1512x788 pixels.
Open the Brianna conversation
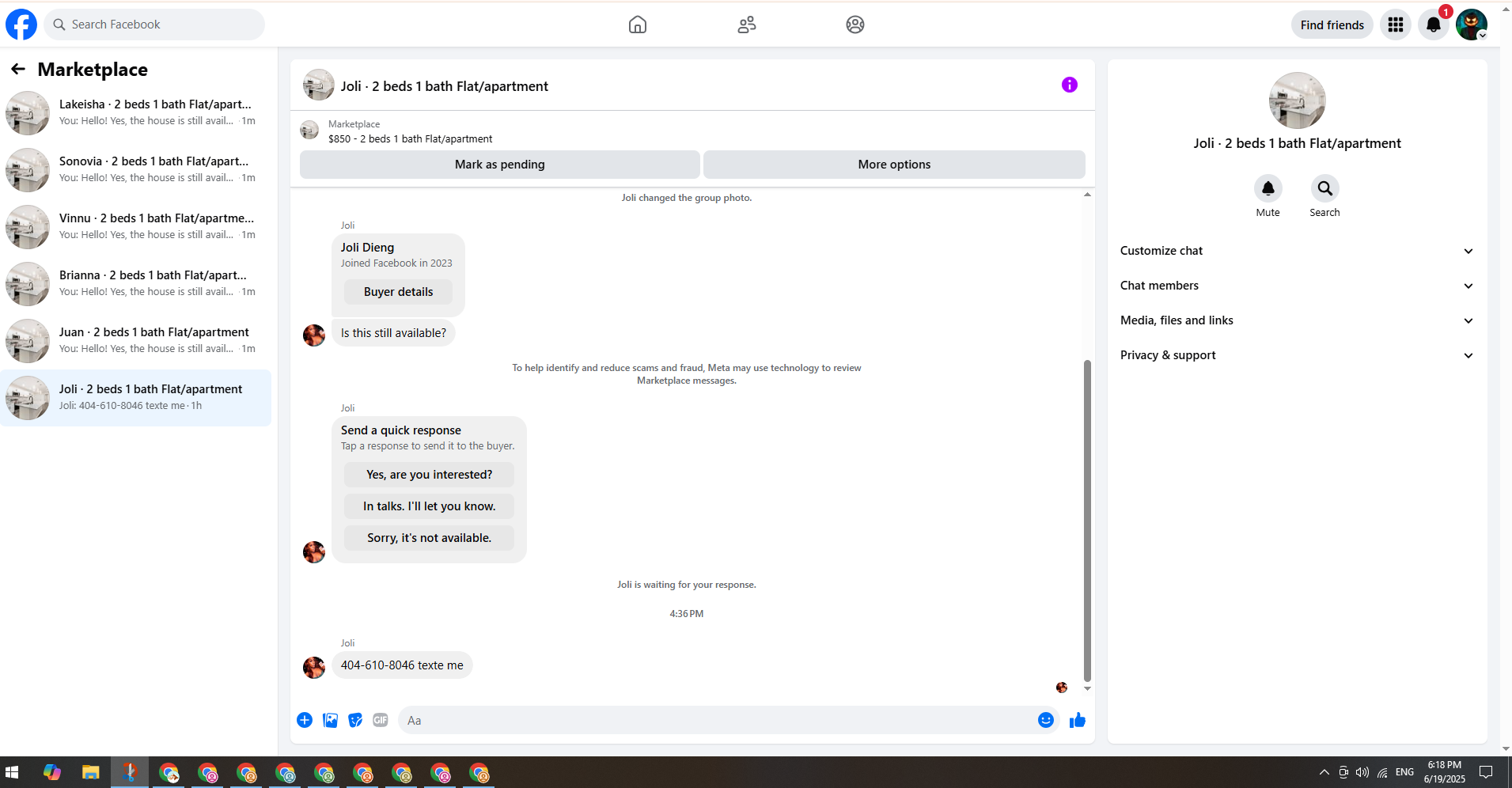135,284
